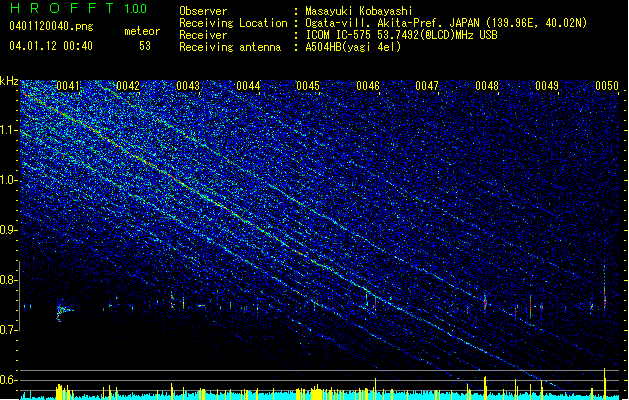629x400 pixels.
Task: Click the 0046 time marker
Action: point(368,86)
